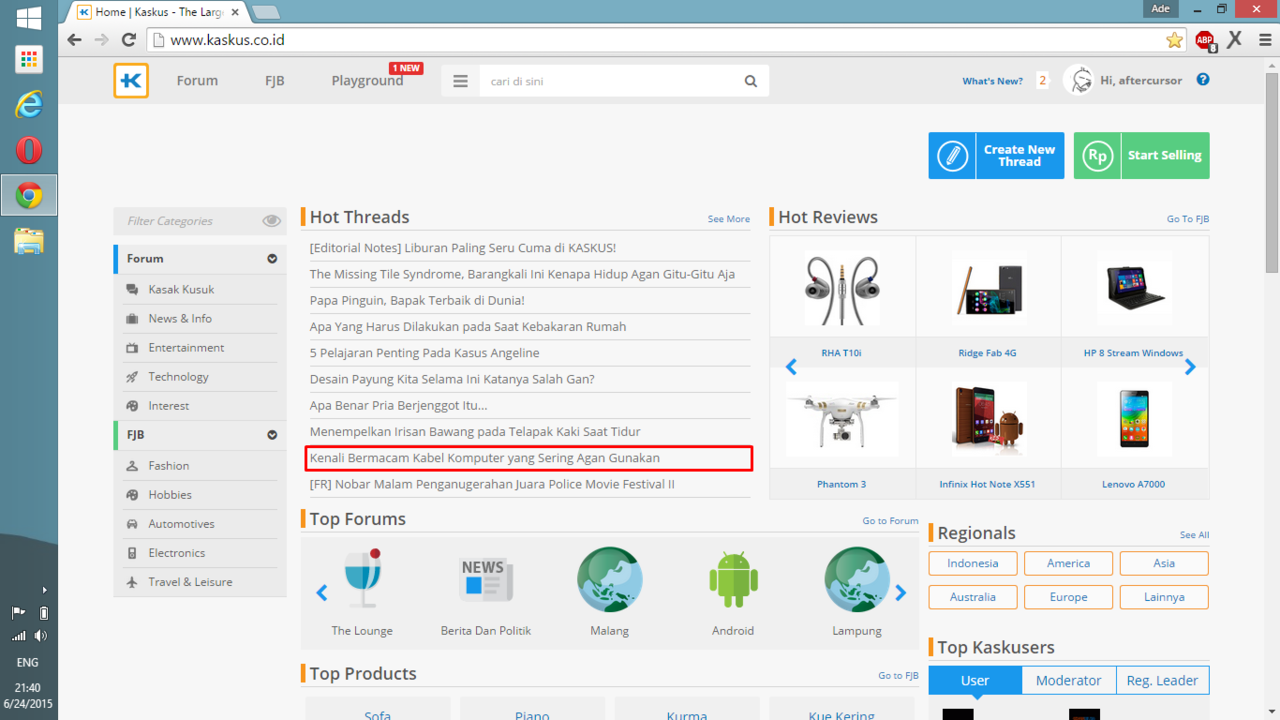This screenshot has height=720, width=1280.
Task: Open the hamburger menu beside search box
Action: pyautogui.click(x=460, y=81)
